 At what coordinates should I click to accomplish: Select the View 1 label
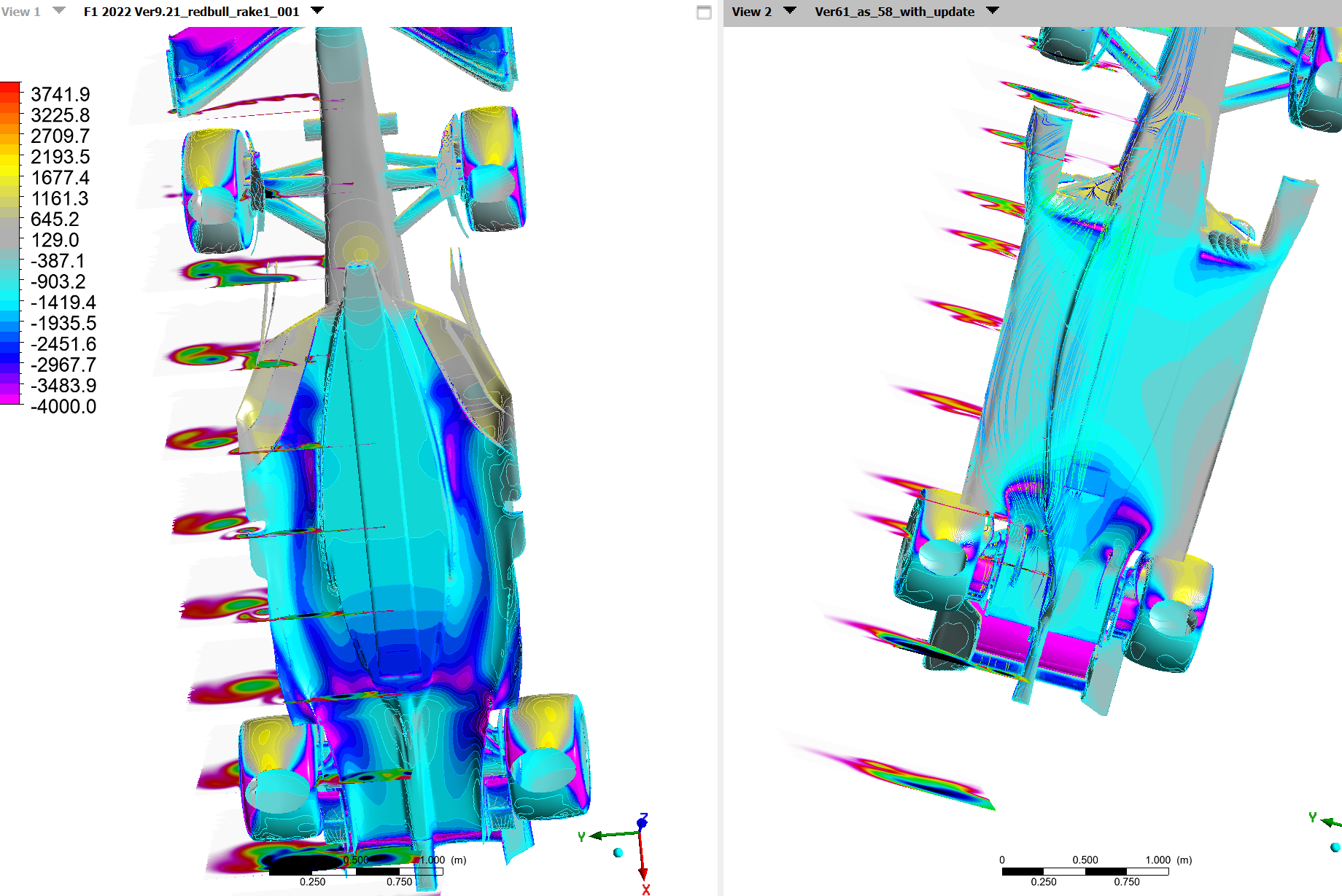20,12
